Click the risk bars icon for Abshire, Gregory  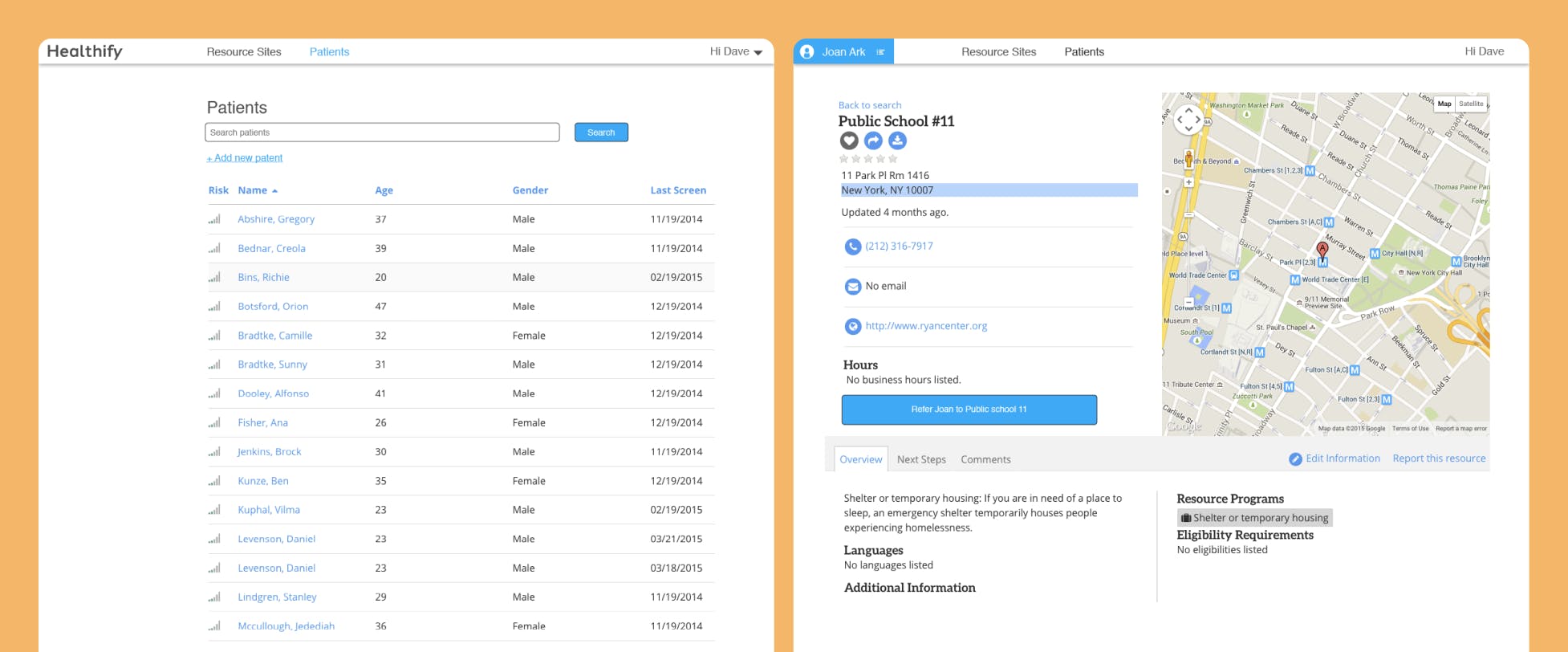pyautogui.click(x=214, y=219)
